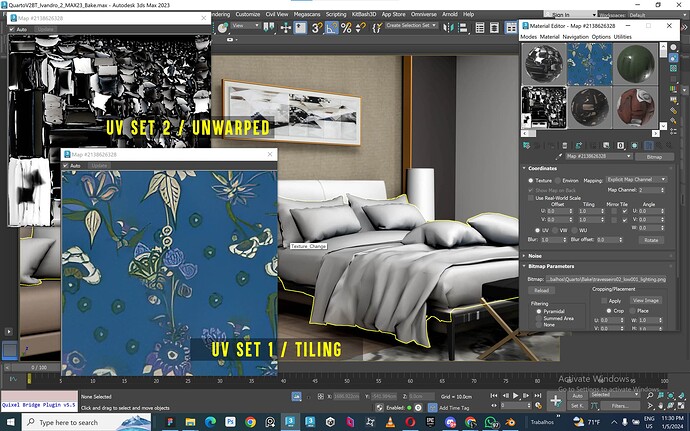This screenshot has width=690, height=431.
Task: Click the Zoom viewport navigation icon
Action: coord(650,396)
